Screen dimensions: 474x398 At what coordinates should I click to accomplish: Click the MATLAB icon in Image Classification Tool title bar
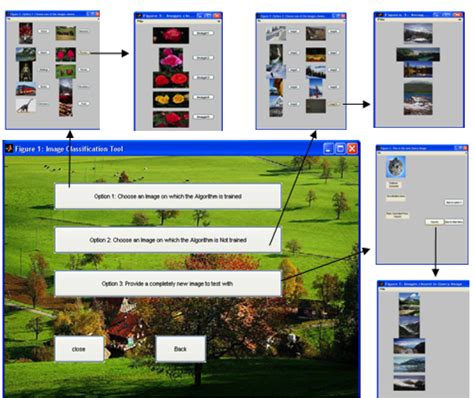coord(9,148)
